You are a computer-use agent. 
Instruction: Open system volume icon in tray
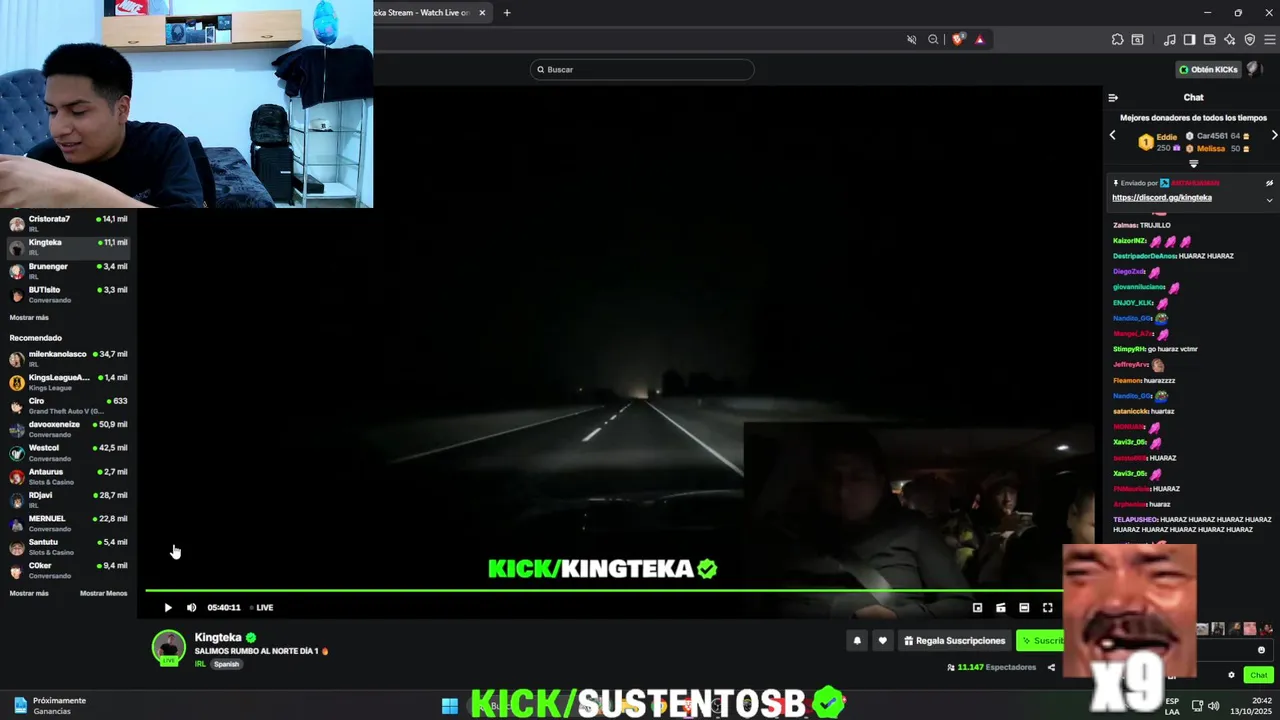point(1213,705)
